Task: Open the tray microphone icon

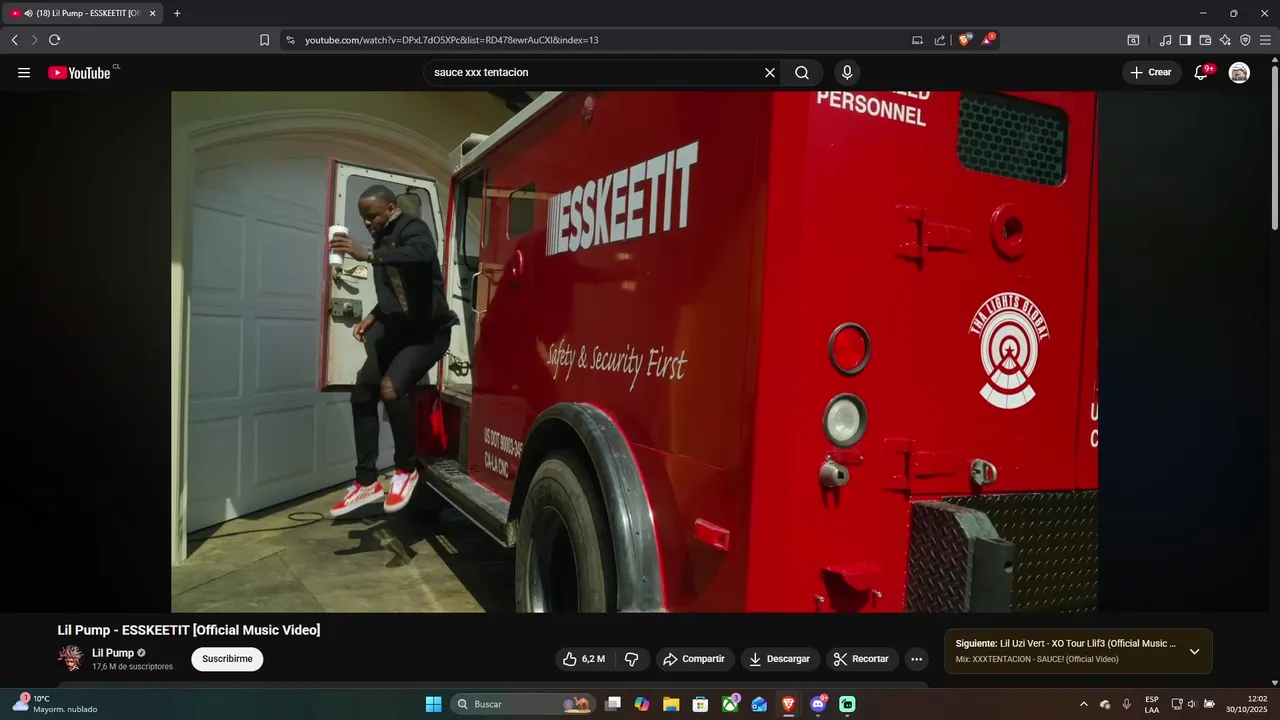Action: [1126, 704]
